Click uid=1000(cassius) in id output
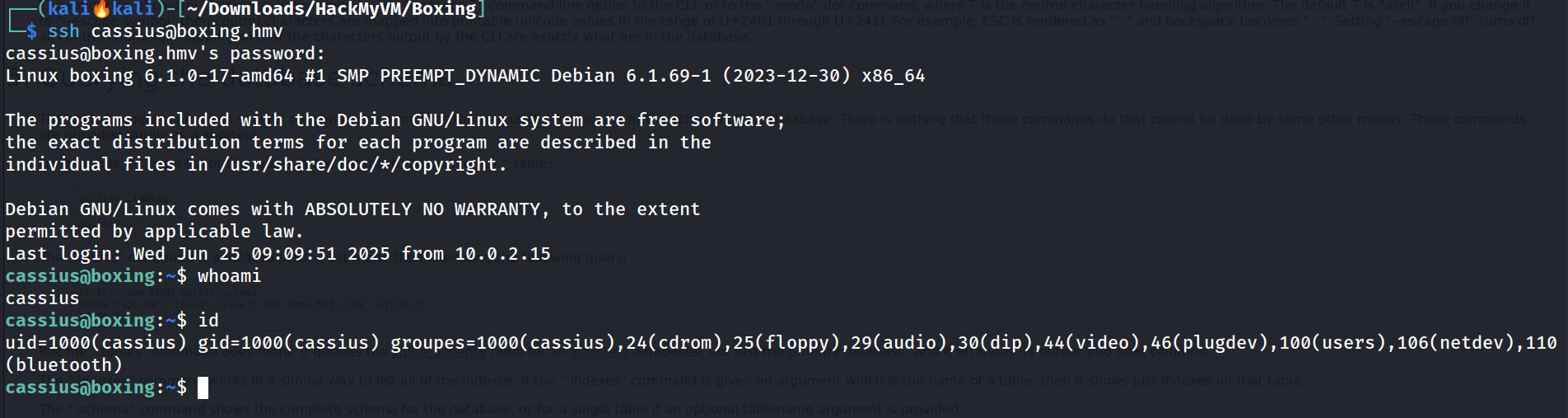Screen dimensions: 1568x418 (x=96, y=343)
